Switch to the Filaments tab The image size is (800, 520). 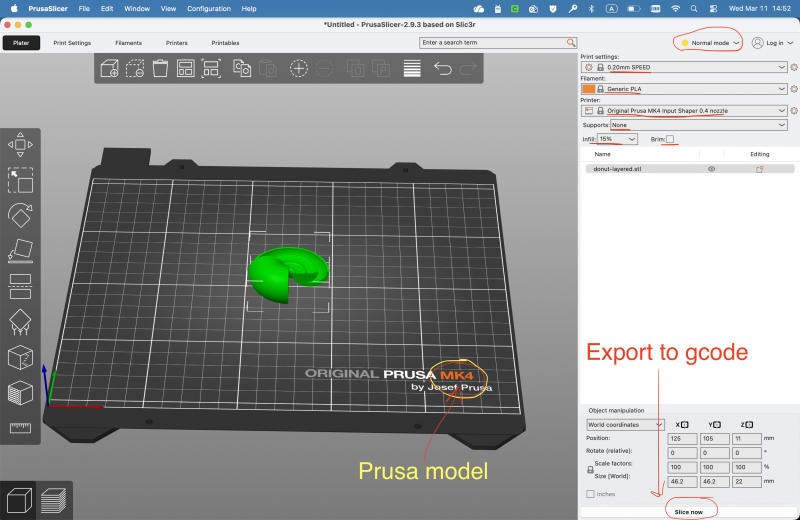pyautogui.click(x=129, y=43)
